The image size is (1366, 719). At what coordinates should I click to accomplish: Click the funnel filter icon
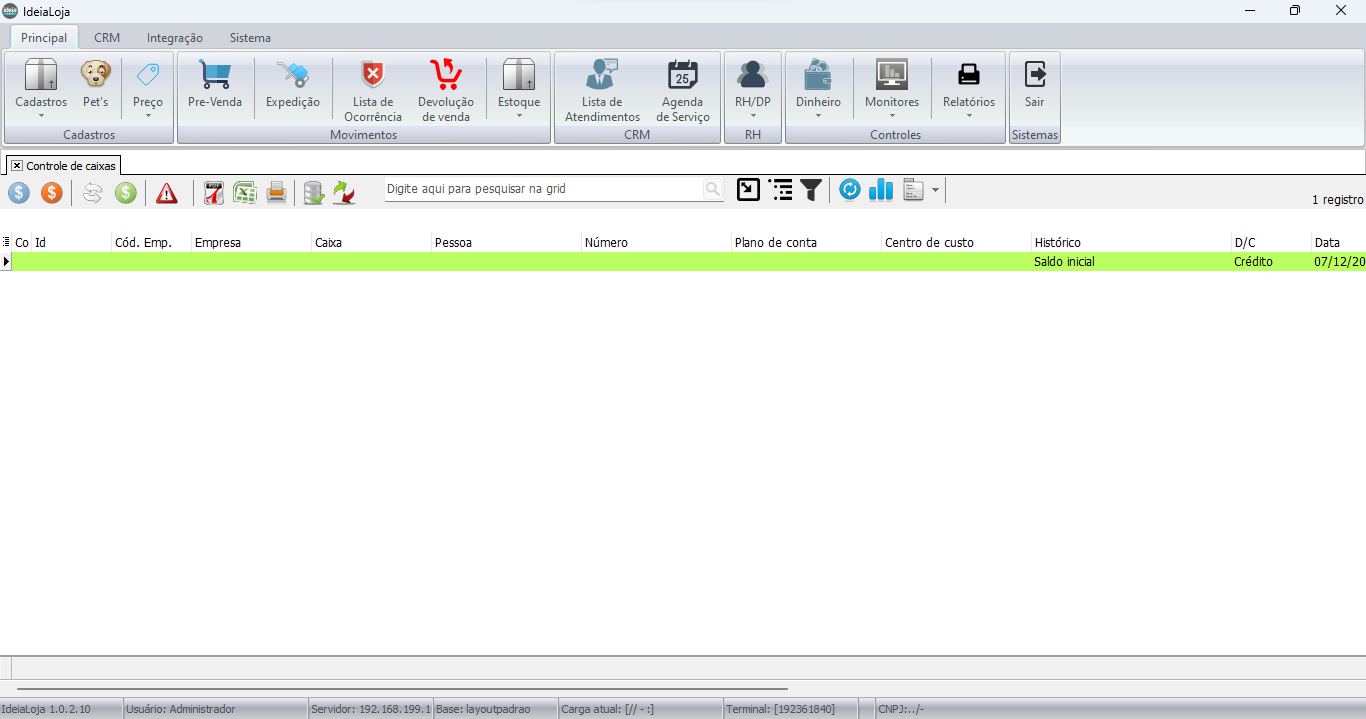coord(811,190)
